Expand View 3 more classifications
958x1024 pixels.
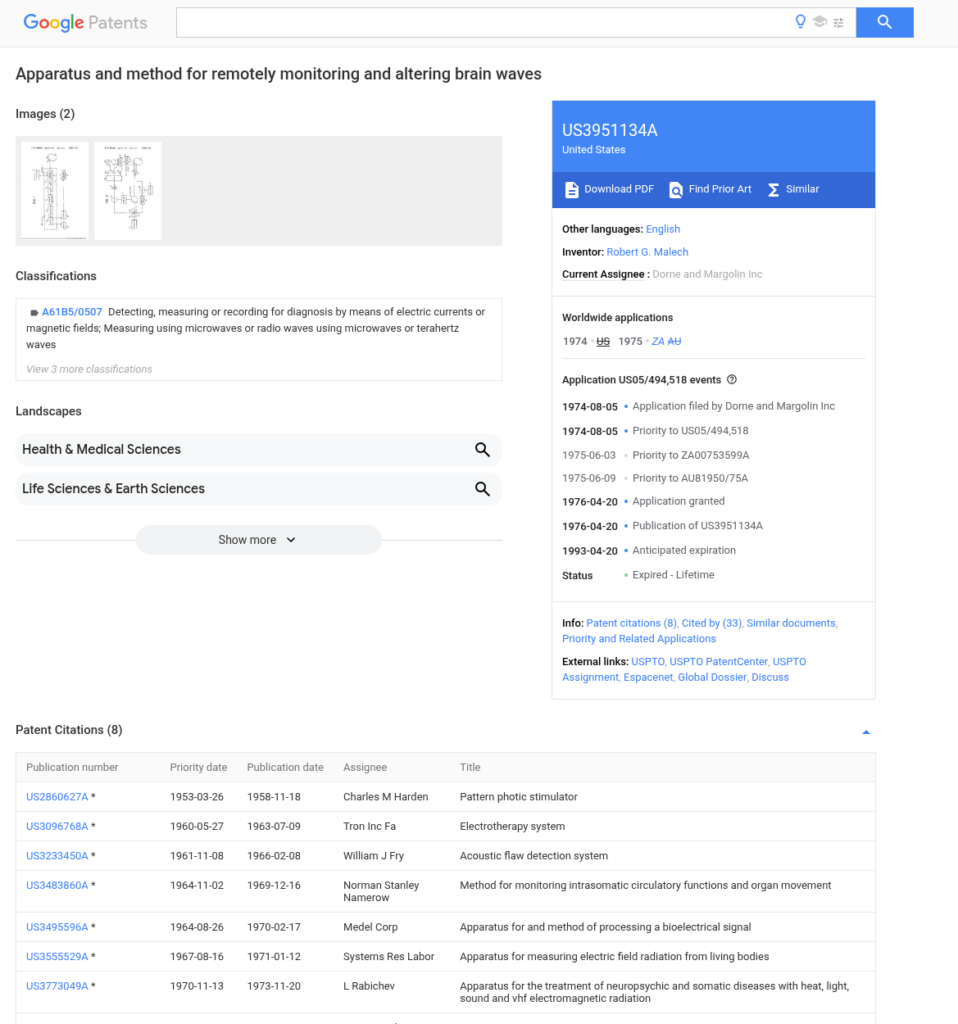coord(89,369)
